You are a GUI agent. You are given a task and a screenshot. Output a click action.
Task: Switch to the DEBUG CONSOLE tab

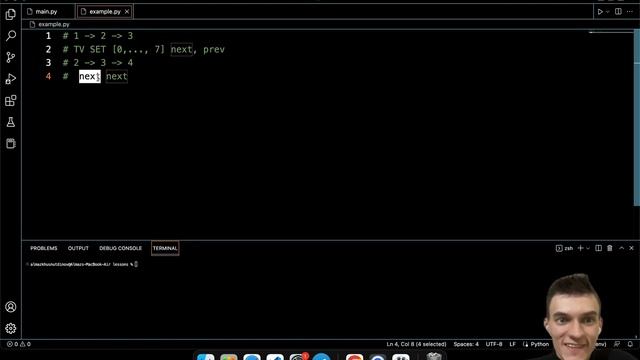pyautogui.click(x=120, y=248)
